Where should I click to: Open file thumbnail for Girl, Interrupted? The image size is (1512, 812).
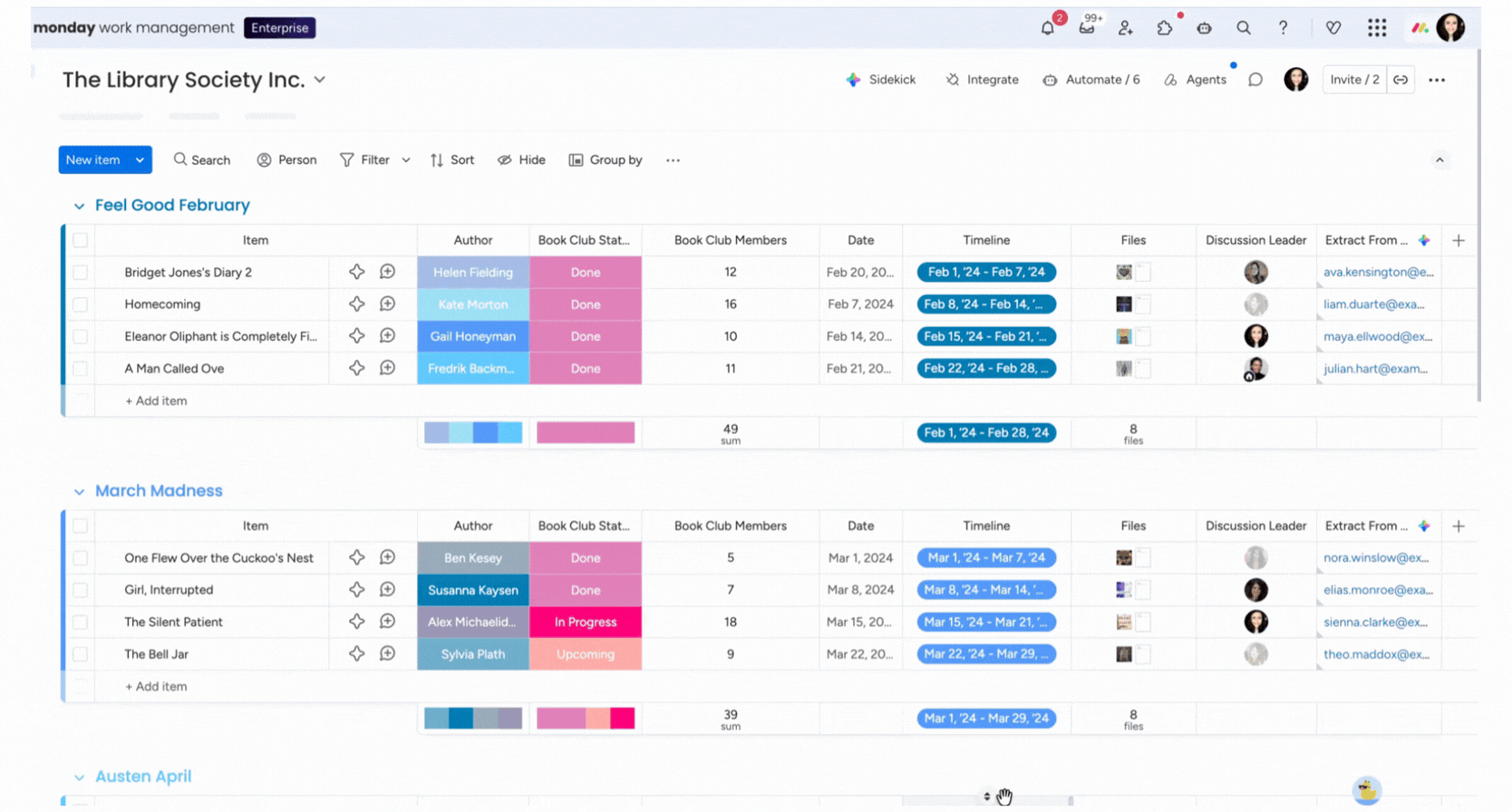click(x=1124, y=590)
